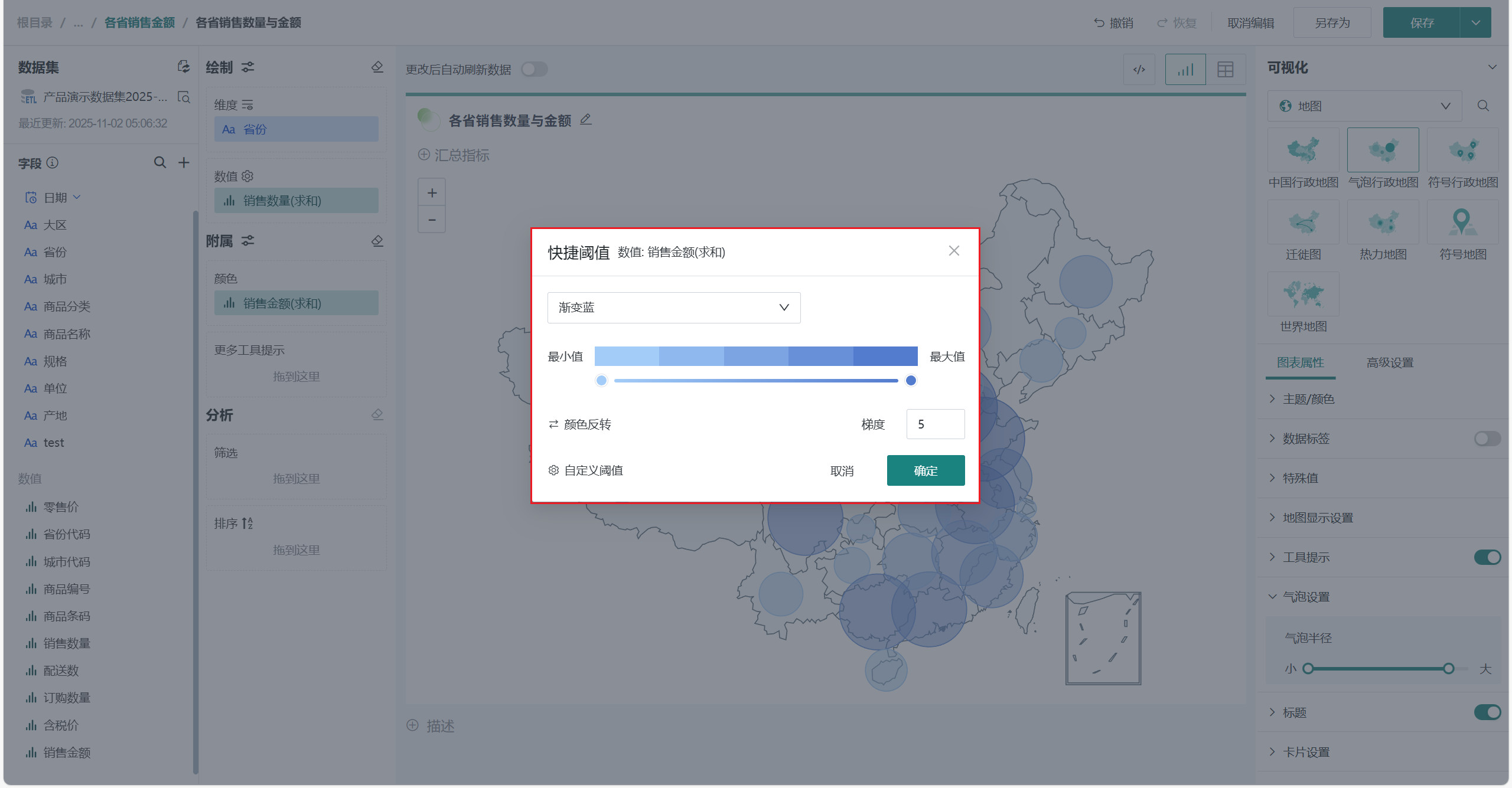Image resolution: width=1512 pixels, height=788 pixels.
Task: Expand the 主题/颜色 section
Action: point(1308,399)
